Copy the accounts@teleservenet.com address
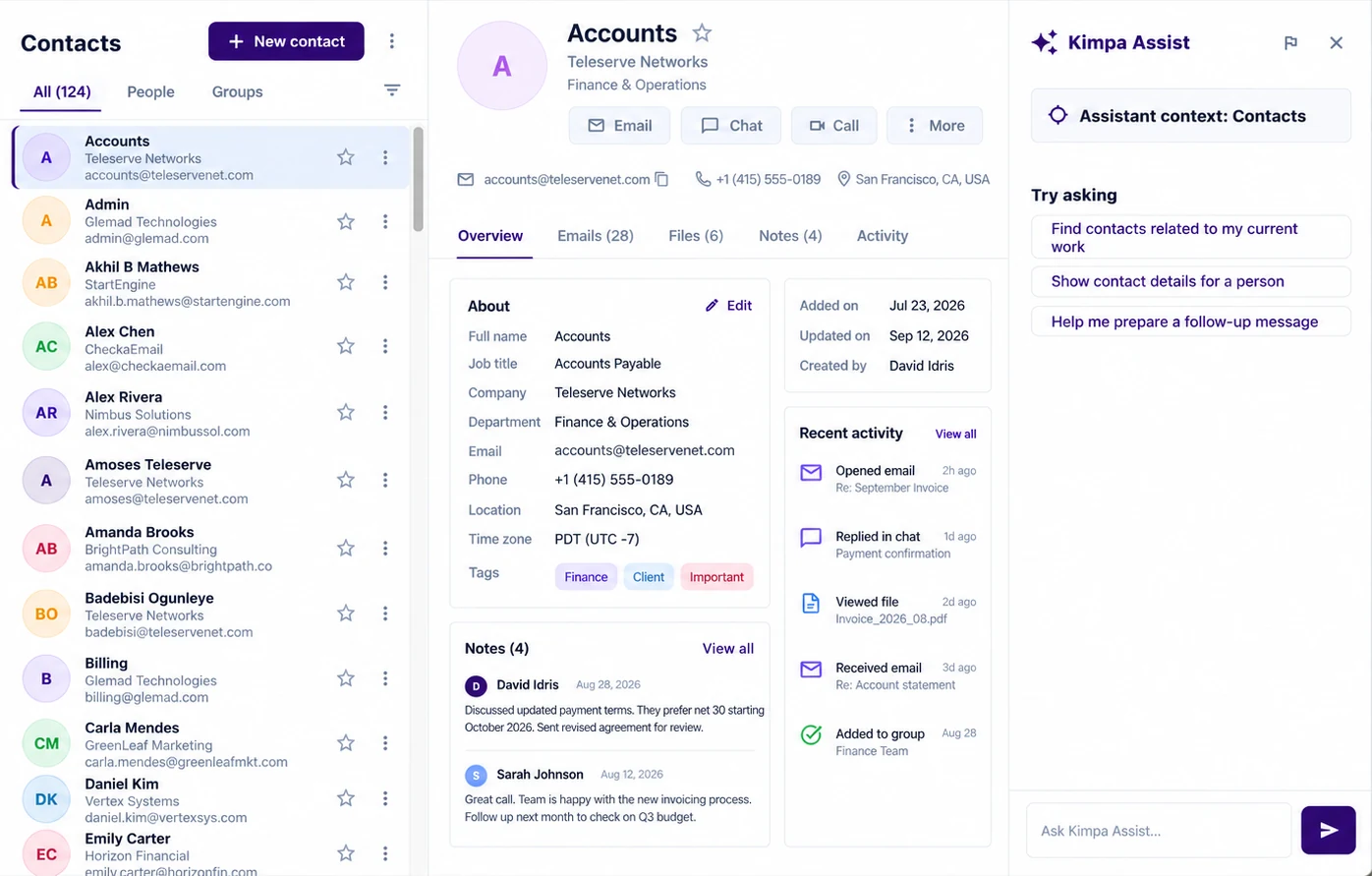Image resolution: width=1372 pixels, height=876 pixels. point(662,179)
